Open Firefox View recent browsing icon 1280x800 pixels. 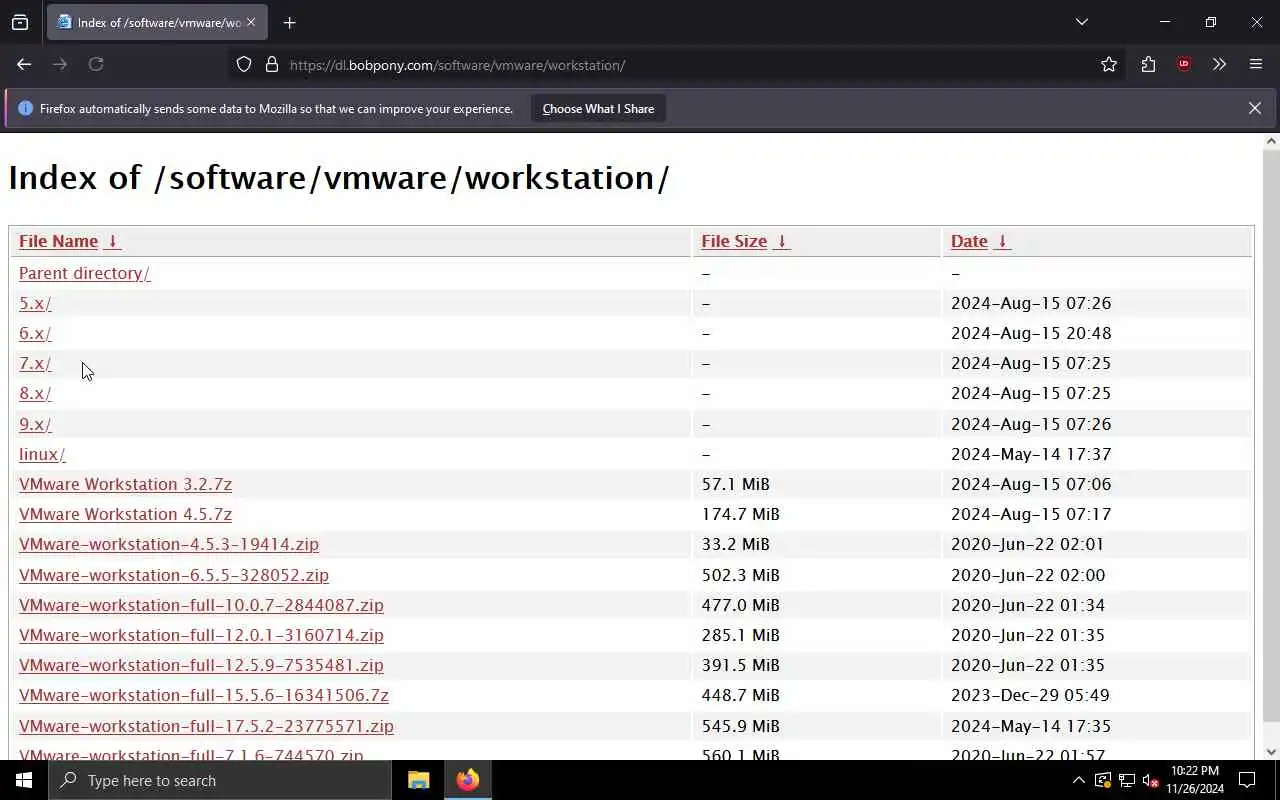click(20, 22)
